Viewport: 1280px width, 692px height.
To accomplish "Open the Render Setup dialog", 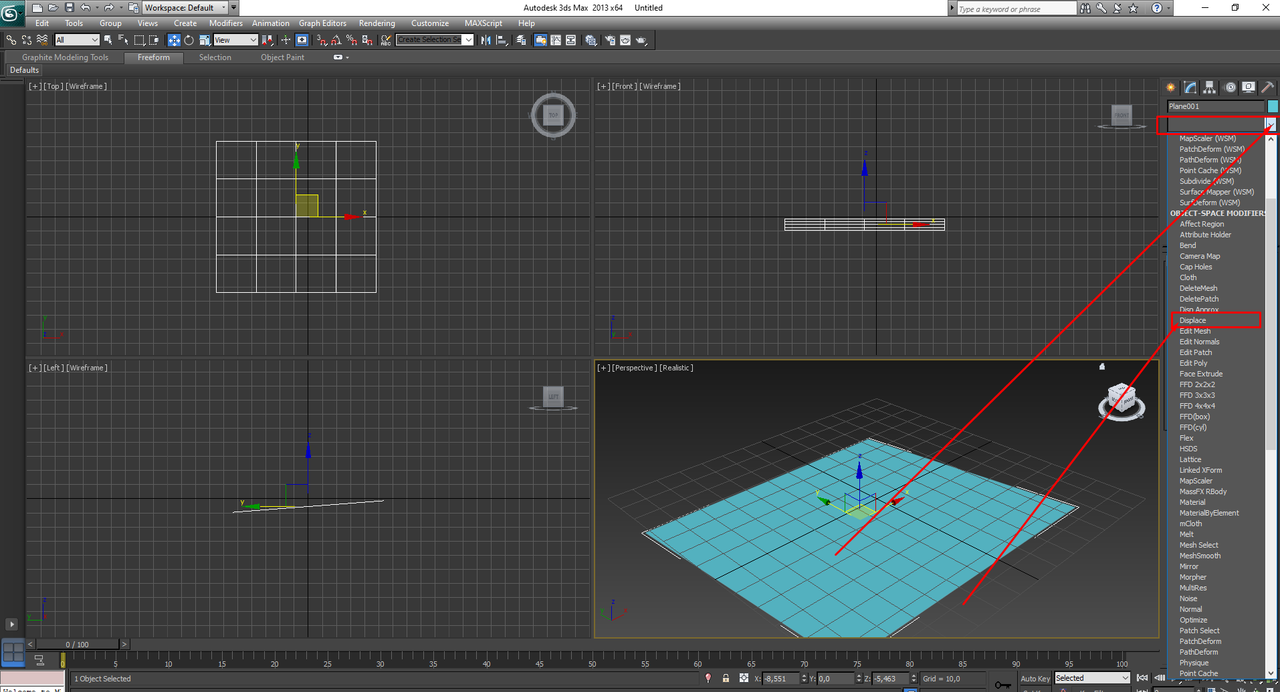I will pyautogui.click(x=611, y=40).
